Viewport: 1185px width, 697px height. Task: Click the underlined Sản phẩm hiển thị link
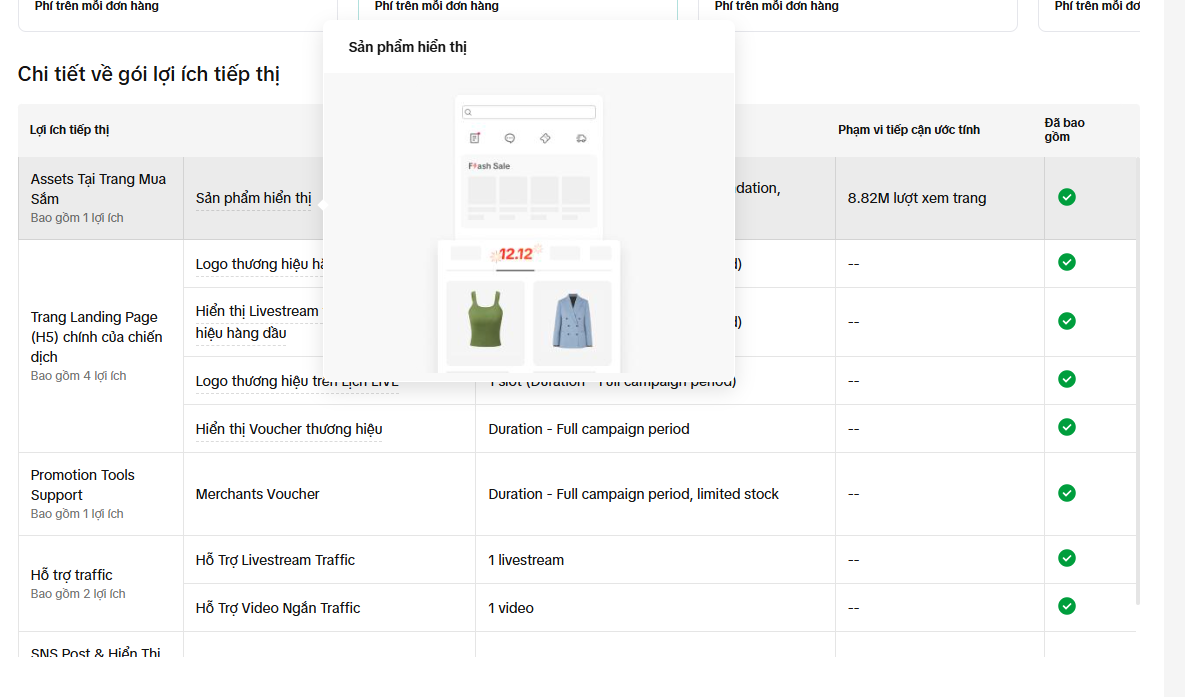tap(254, 198)
